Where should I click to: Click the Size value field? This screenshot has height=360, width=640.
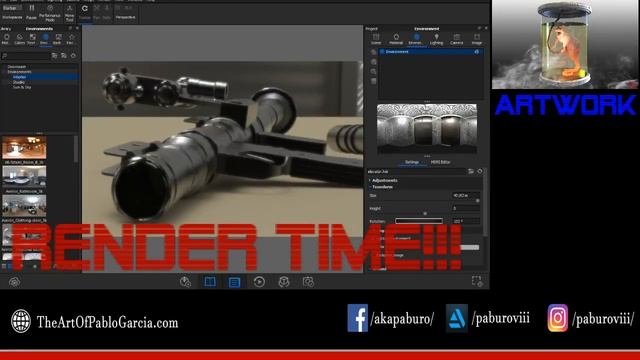tap(466, 196)
